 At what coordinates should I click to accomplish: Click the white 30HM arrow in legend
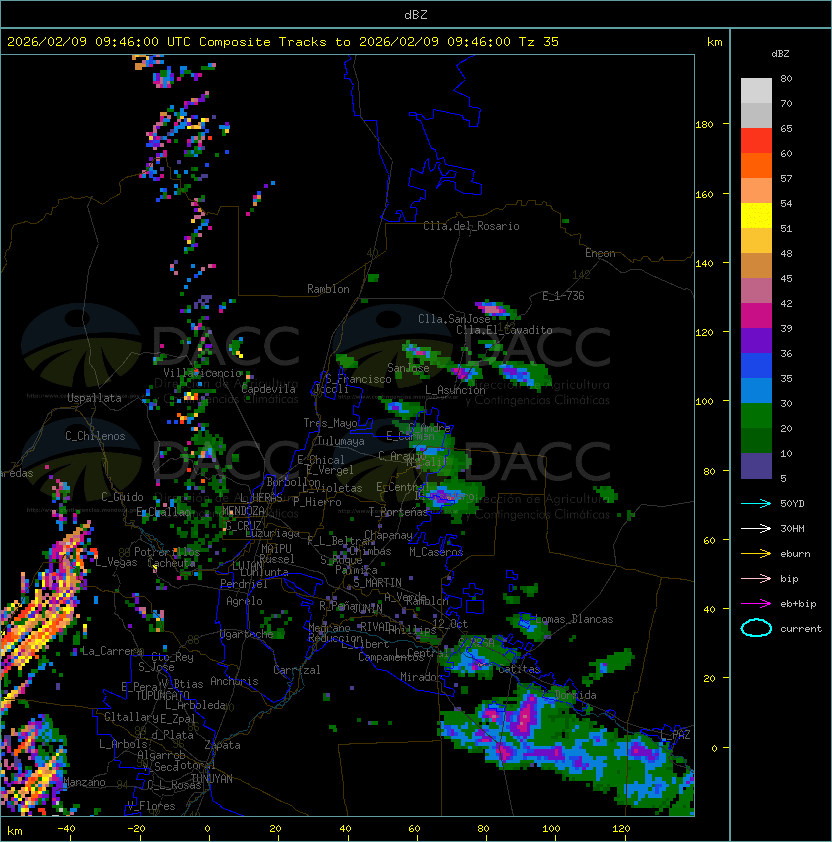pyautogui.click(x=756, y=528)
